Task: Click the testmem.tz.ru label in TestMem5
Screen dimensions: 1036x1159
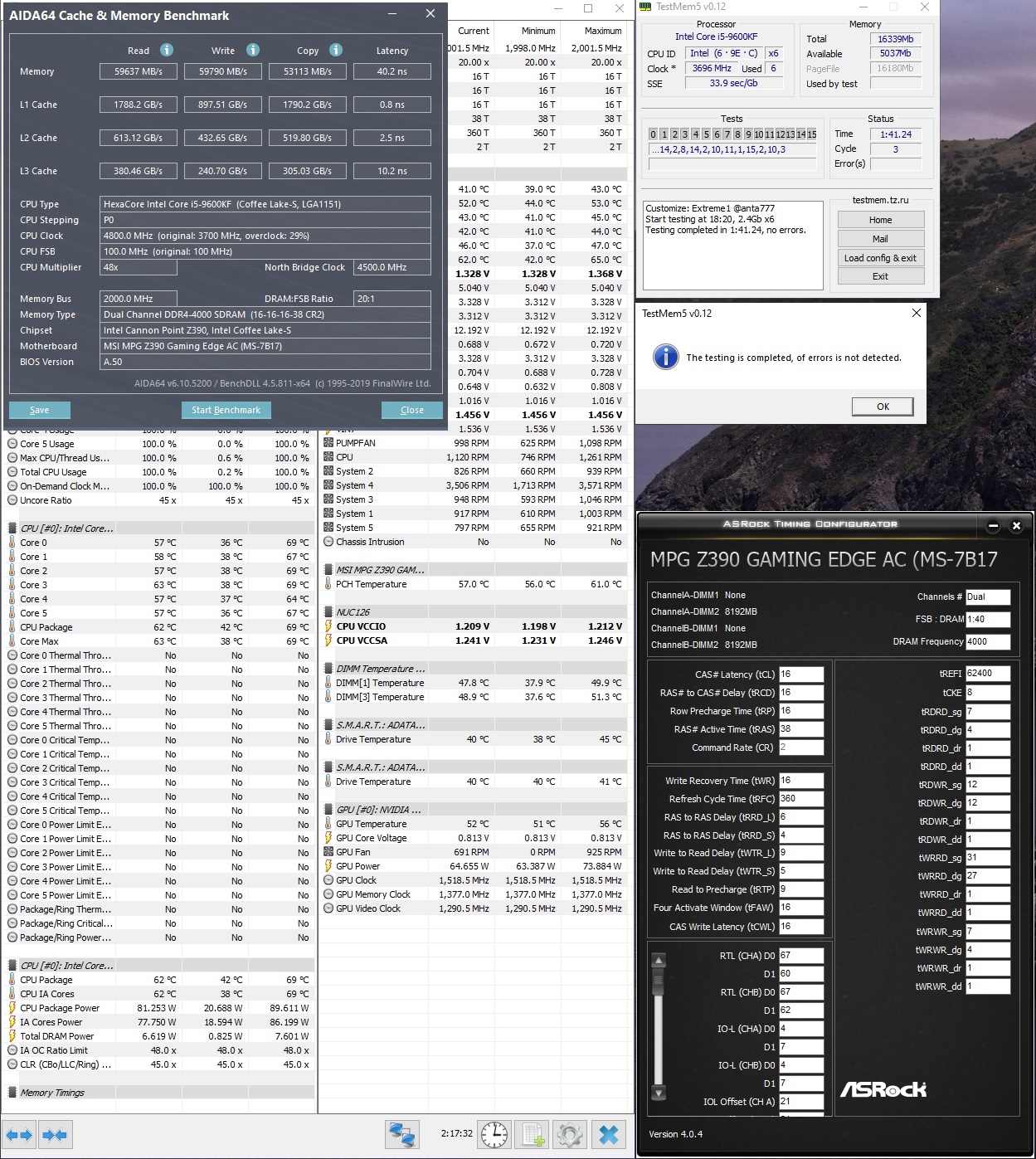Action: pos(880,200)
